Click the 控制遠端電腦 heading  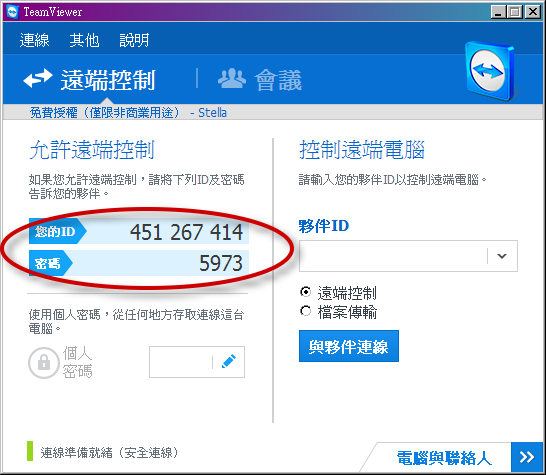[x=362, y=150]
